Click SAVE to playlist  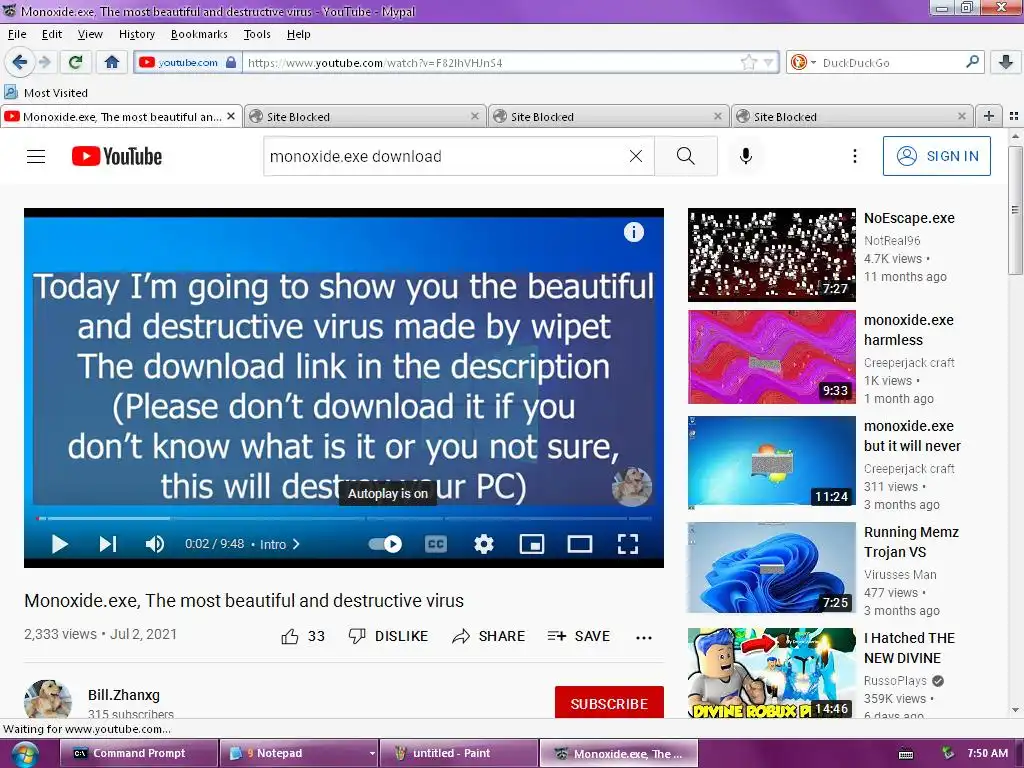tap(579, 636)
